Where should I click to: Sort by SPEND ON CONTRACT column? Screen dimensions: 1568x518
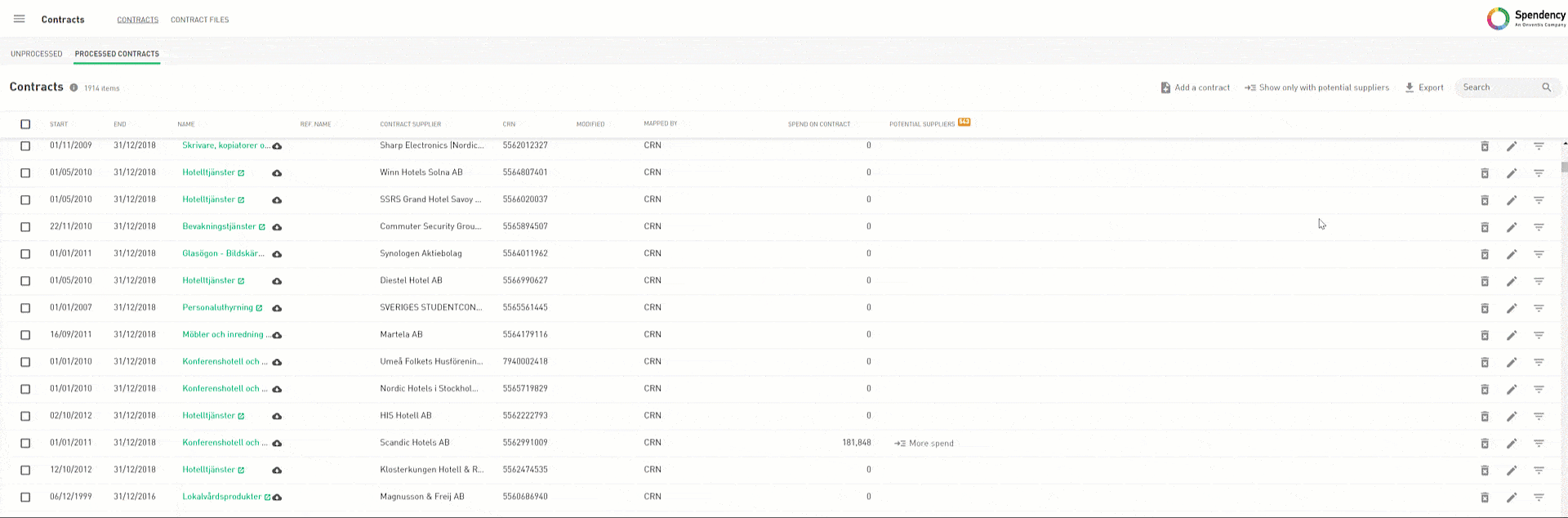818,124
